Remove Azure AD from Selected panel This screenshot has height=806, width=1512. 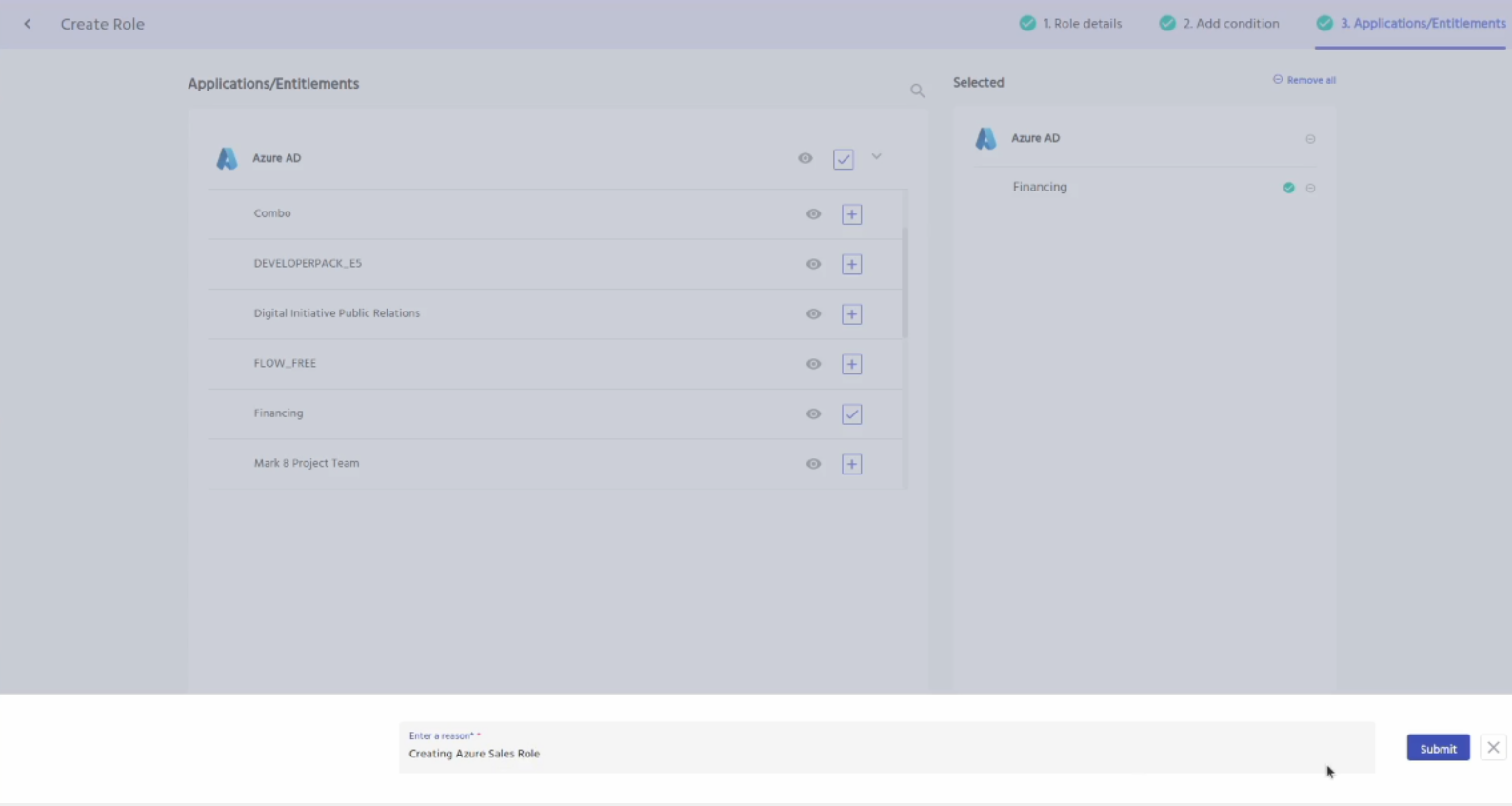pos(1310,139)
